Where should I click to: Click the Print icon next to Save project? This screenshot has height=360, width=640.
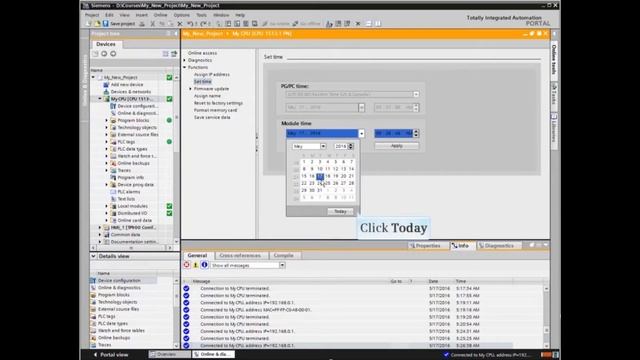(x=142, y=24)
